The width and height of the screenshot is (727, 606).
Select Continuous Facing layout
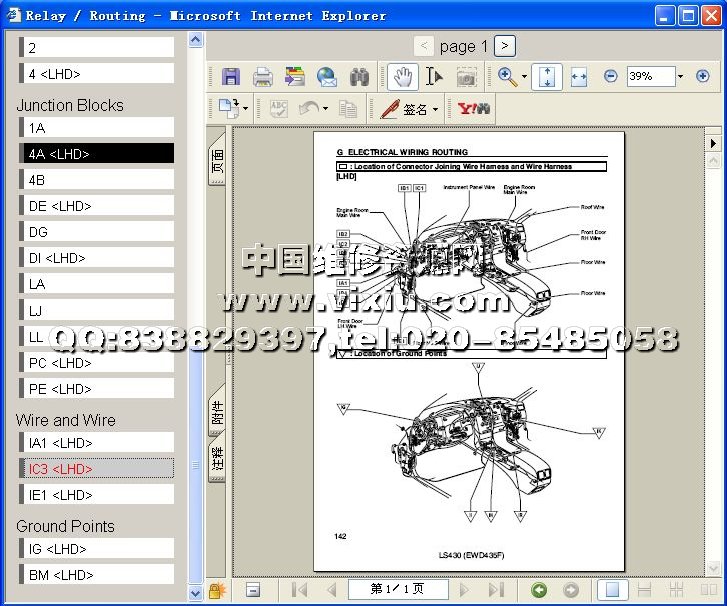tap(676, 590)
